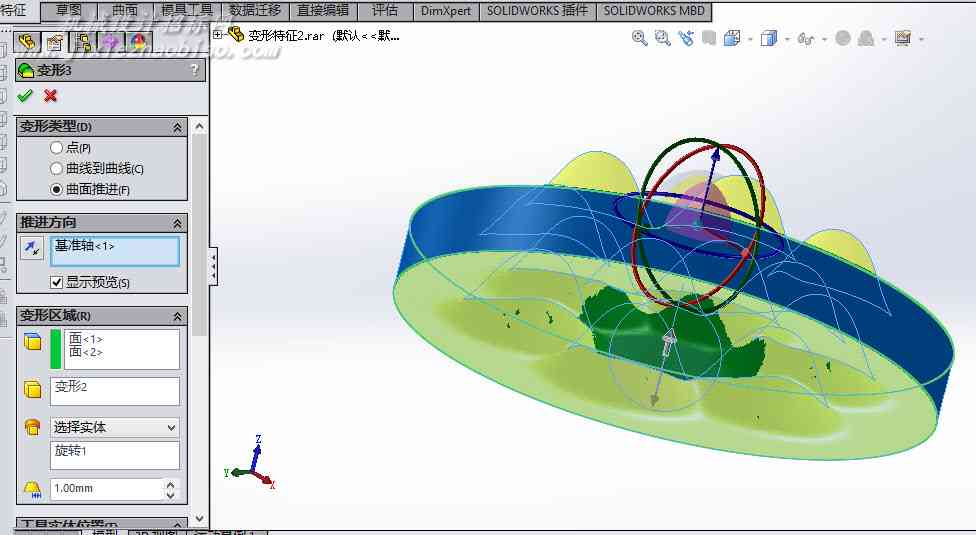Viewport: 976px width, 535px height.
Task: Switch to the 模具工具 tab
Action: tap(187, 11)
